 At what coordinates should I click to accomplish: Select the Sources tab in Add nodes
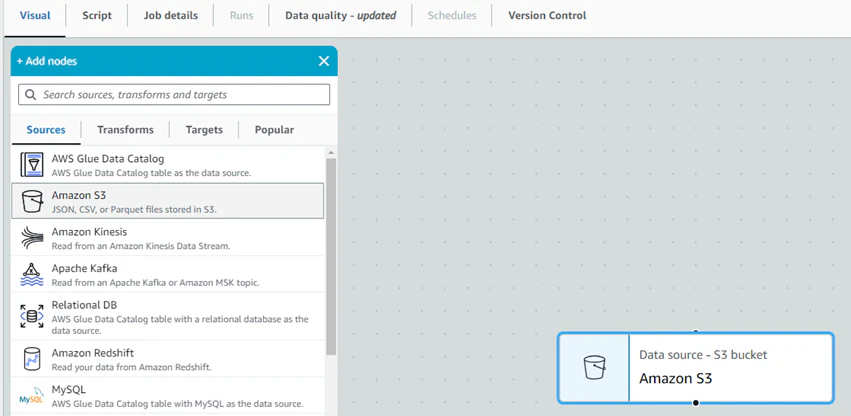coord(46,130)
